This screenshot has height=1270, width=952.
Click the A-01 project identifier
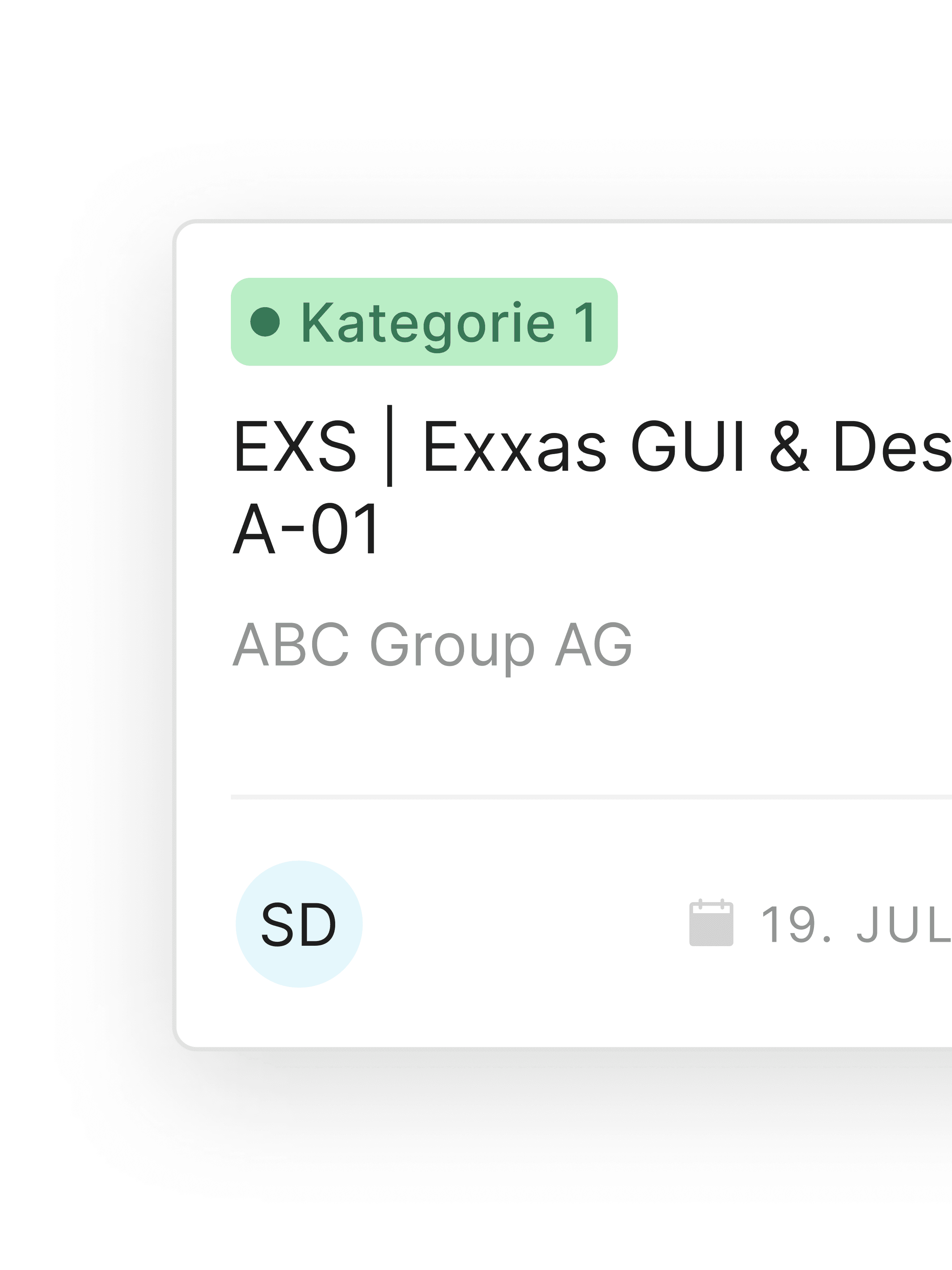(x=306, y=528)
